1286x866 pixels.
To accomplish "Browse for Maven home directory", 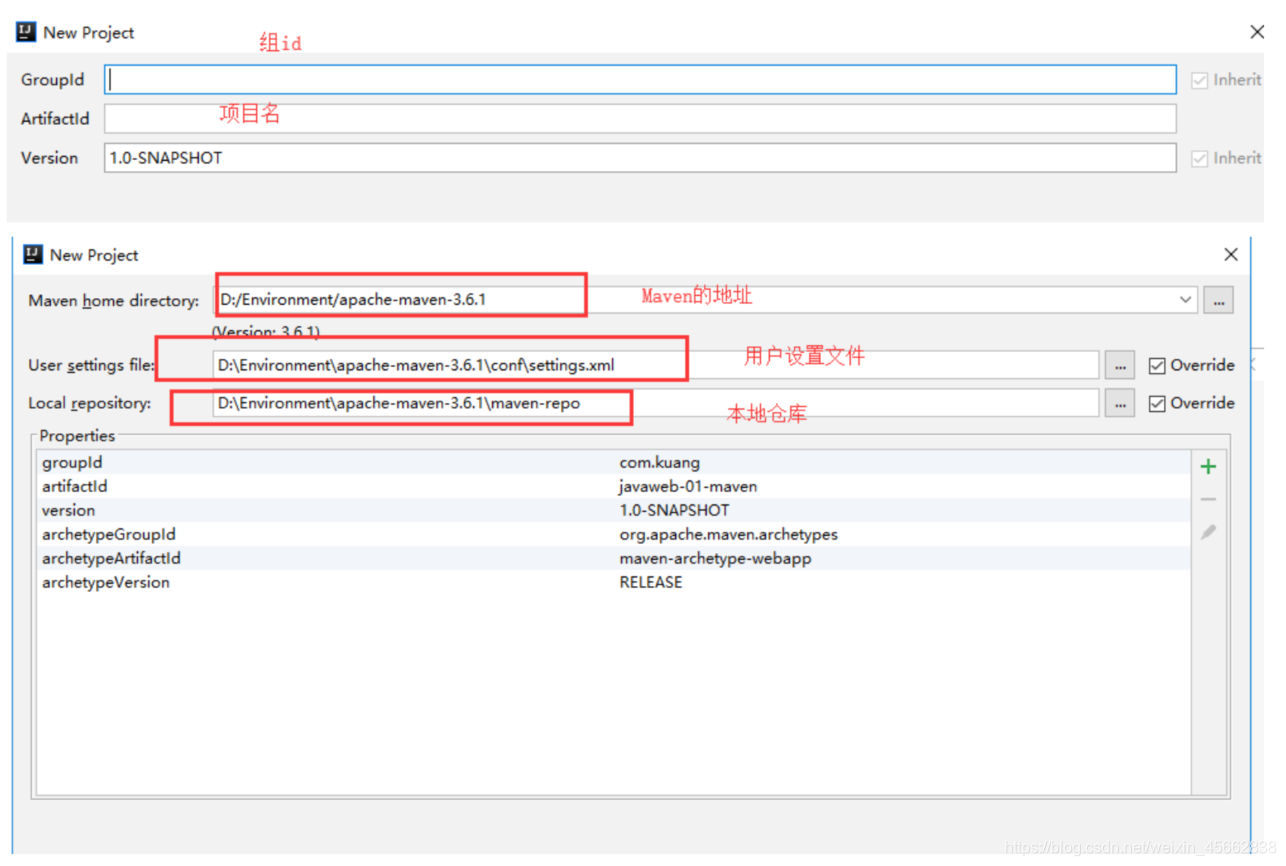I will pos(1218,299).
